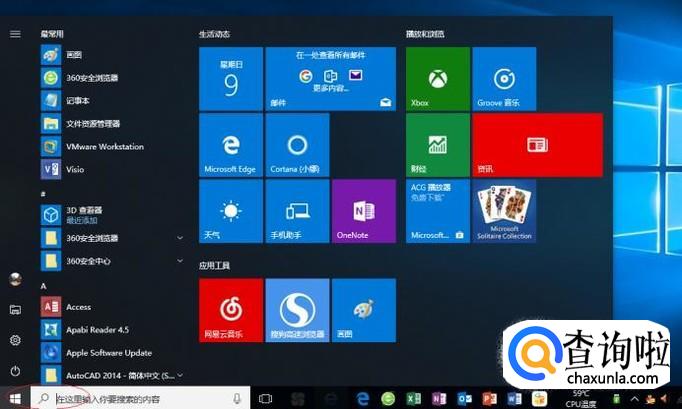Image resolution: width=682 pixels, height=409 pixels.
Task: Open Apabi Reader 4.5
Action: coord(111,330)
